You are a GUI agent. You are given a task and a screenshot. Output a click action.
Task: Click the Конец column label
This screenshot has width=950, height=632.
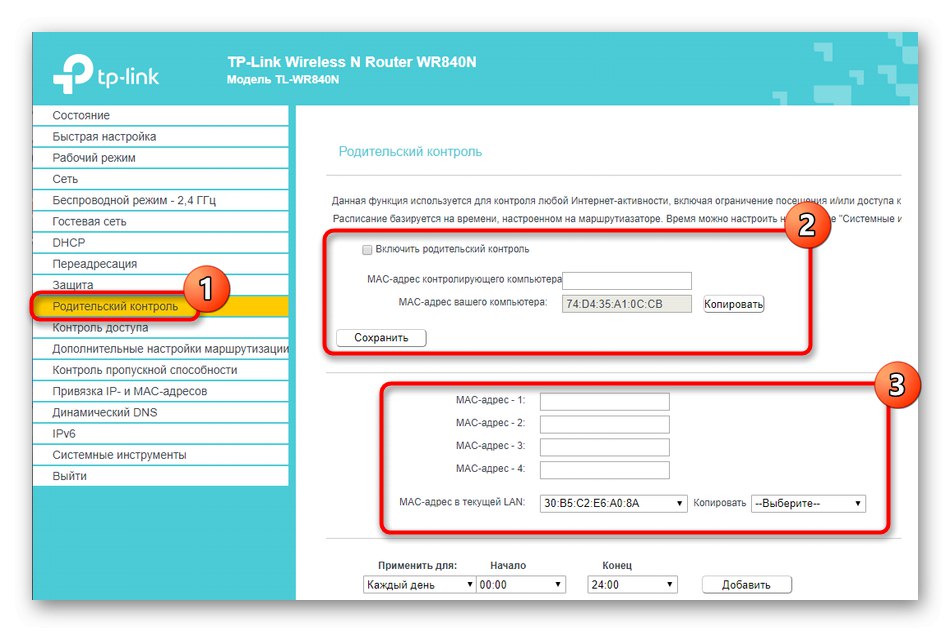[617, 565]
